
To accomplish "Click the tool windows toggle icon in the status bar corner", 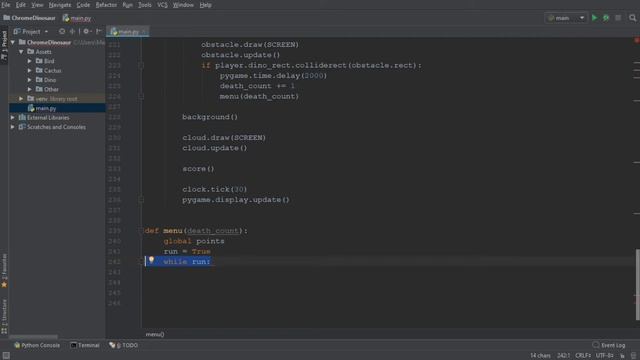I will pyautogui.click(x=6, y=356).
